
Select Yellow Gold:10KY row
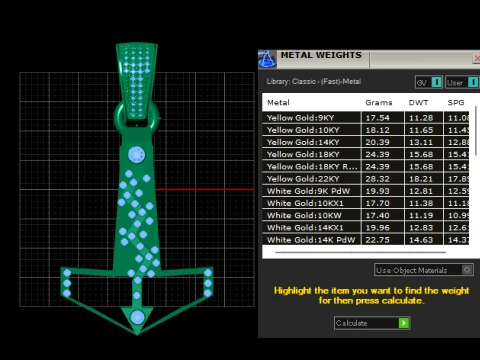(x=366, y=130)
